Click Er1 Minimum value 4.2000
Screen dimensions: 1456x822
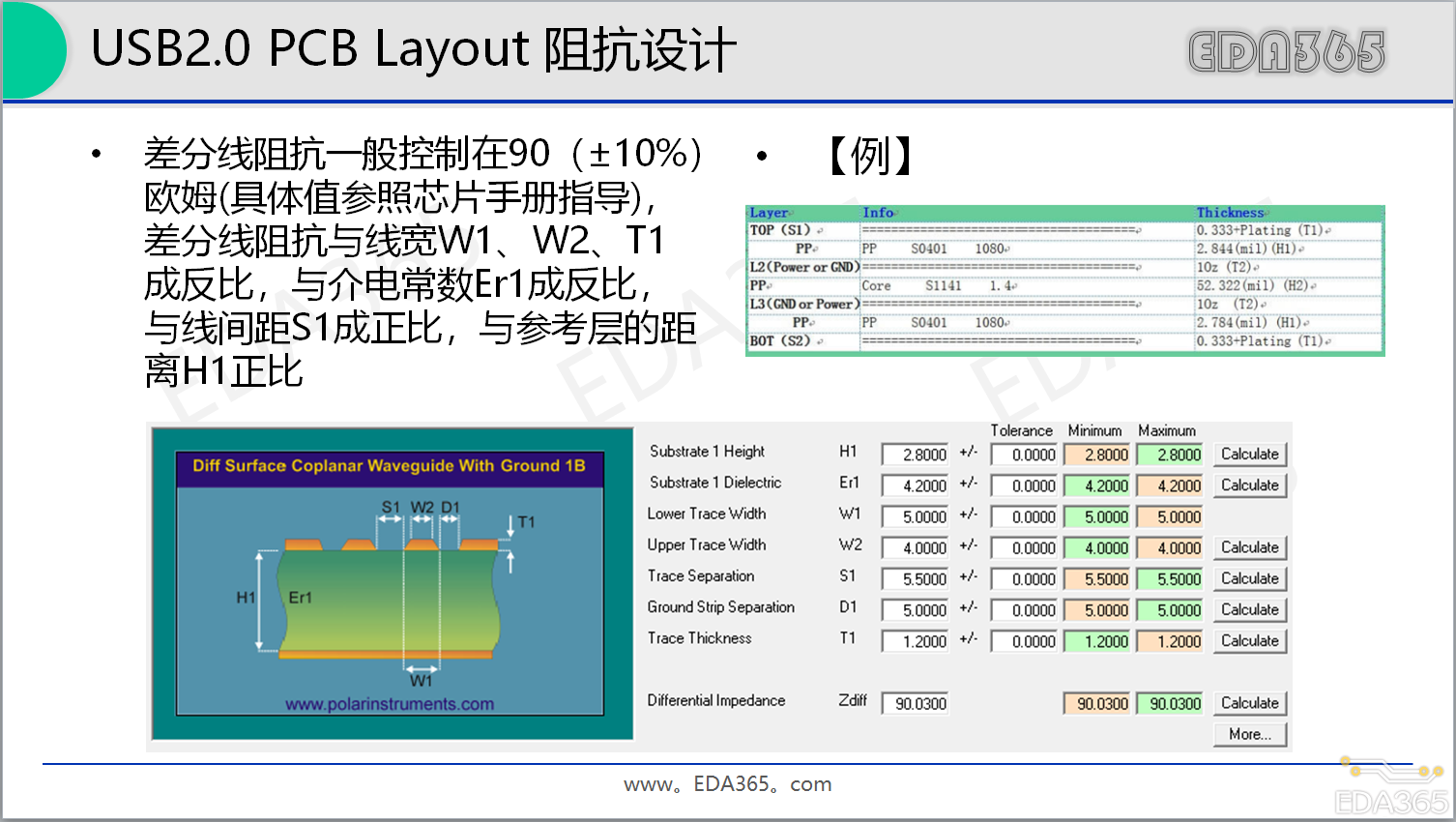tap(1097, 485)
